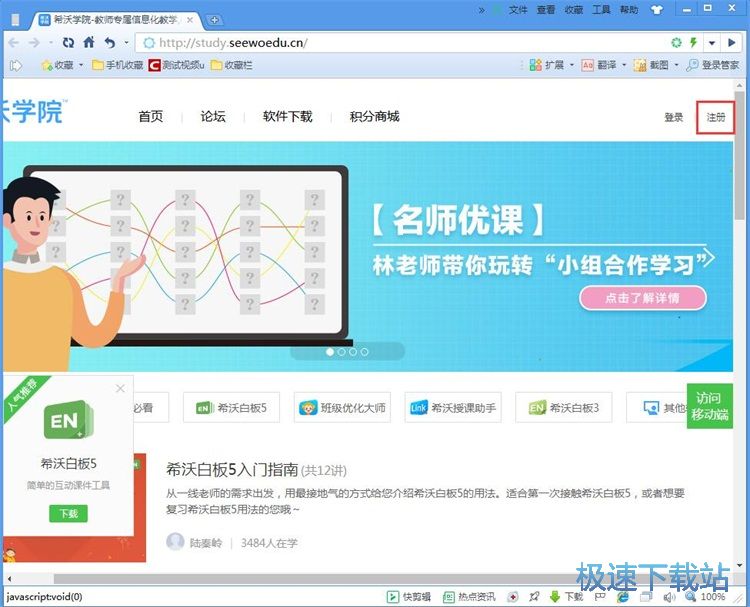Screen dimensions: 750x607
Task: Click the green compatibility mode icon
Action: click(676, 43)
